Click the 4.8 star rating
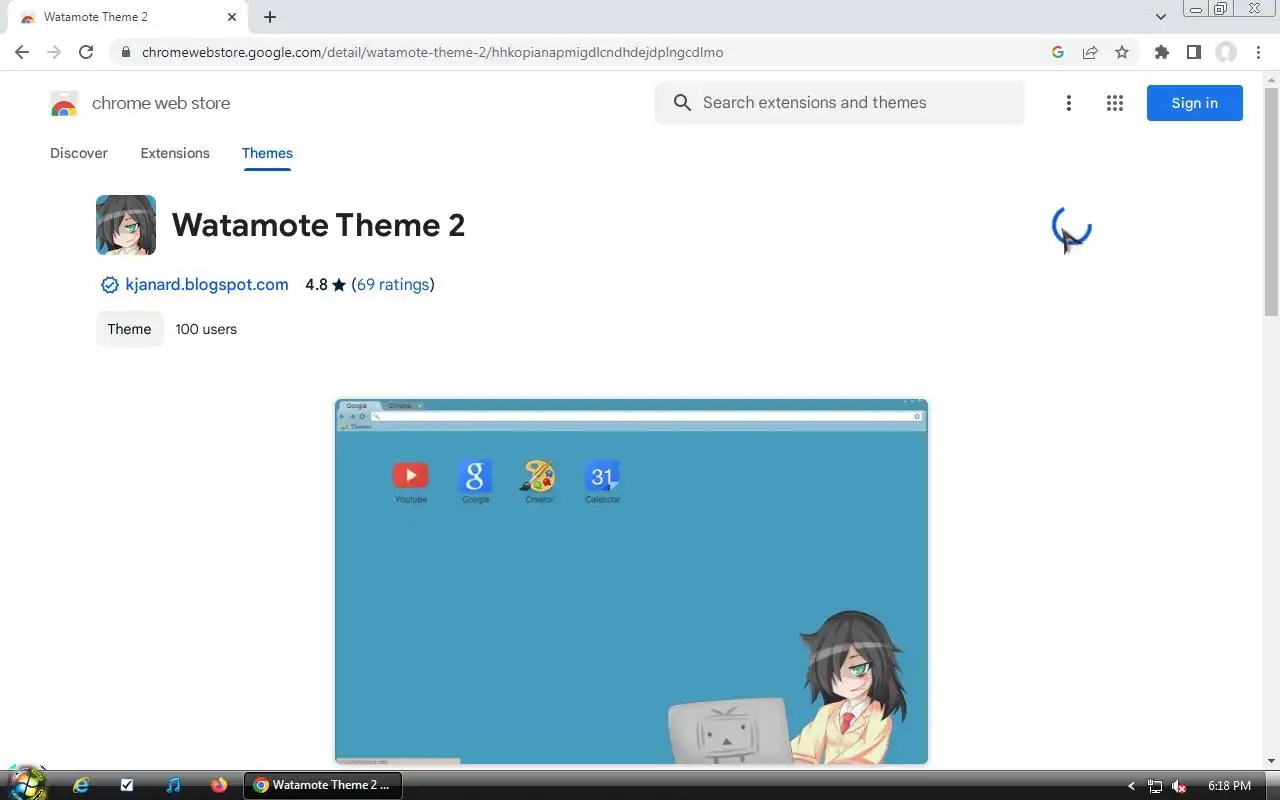Image resolution: width=1280 pixels, height=800 pixels. point(325,284)
